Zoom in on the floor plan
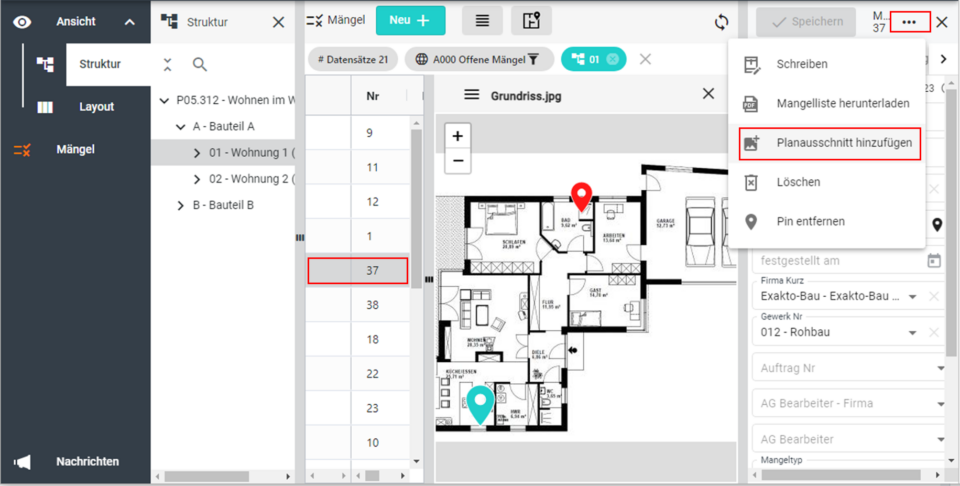The width and height of the screenshot is (960, 486). [458, 136]
